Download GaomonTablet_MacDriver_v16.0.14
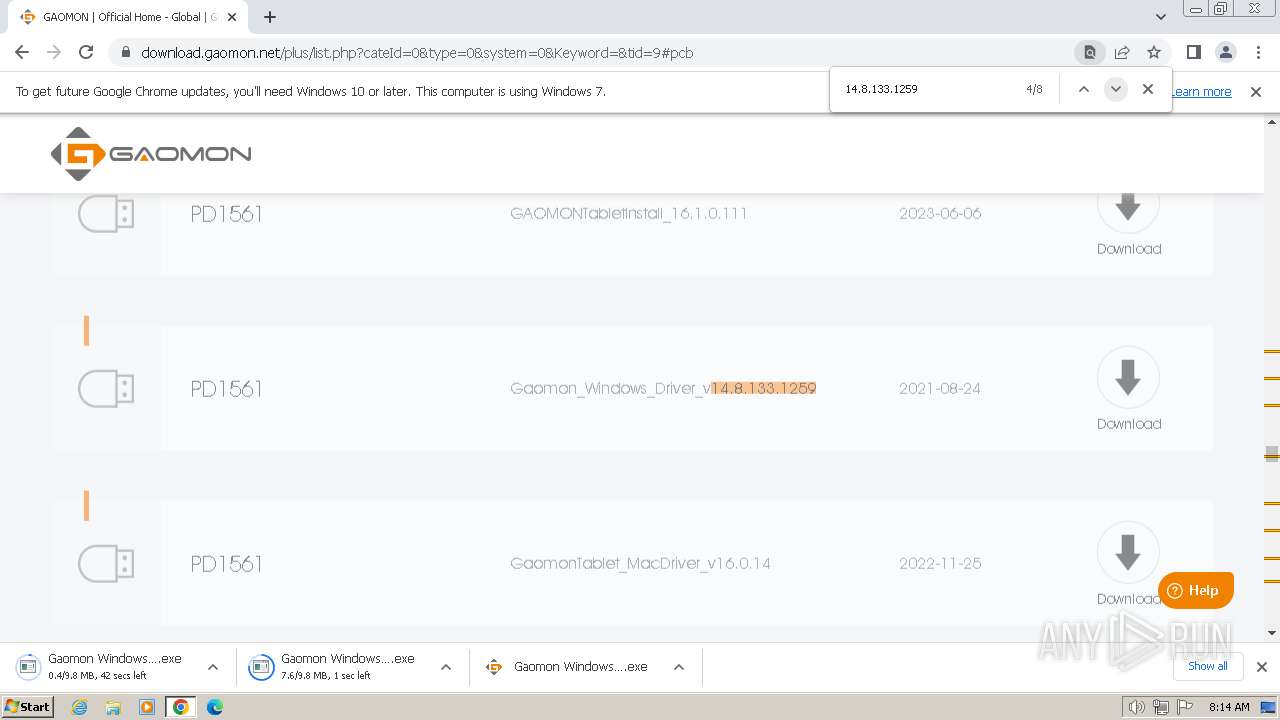This screenshot has height=720, width=1280. coord(1128,564)
